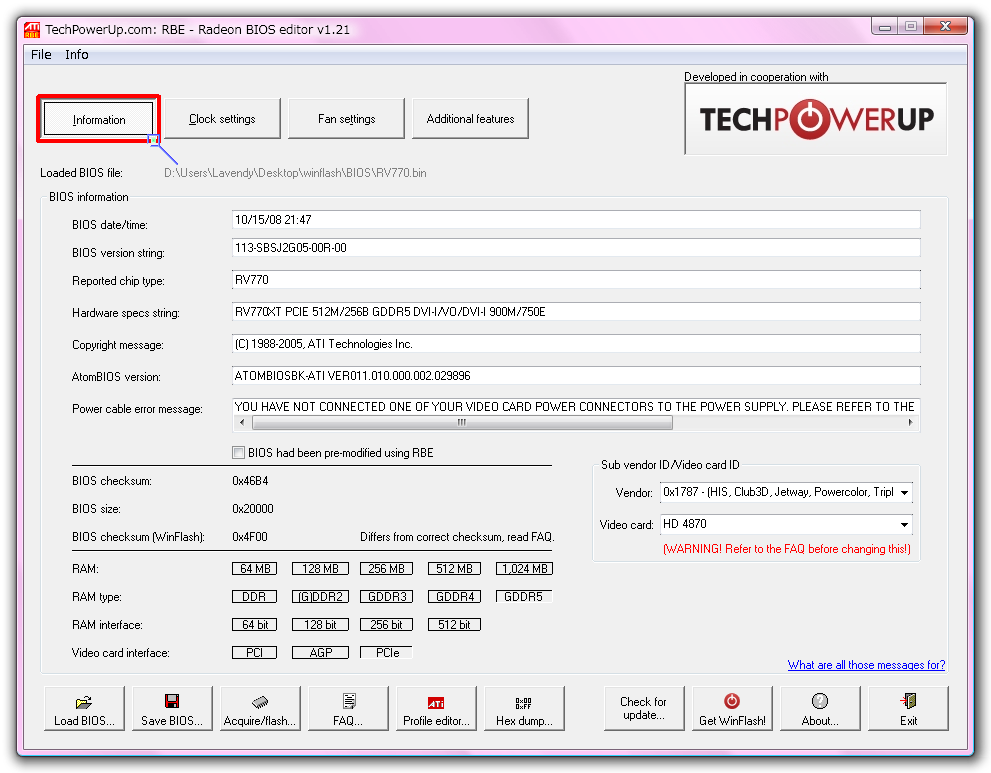Click the Load BIOS folder icon

pos(83,702)
